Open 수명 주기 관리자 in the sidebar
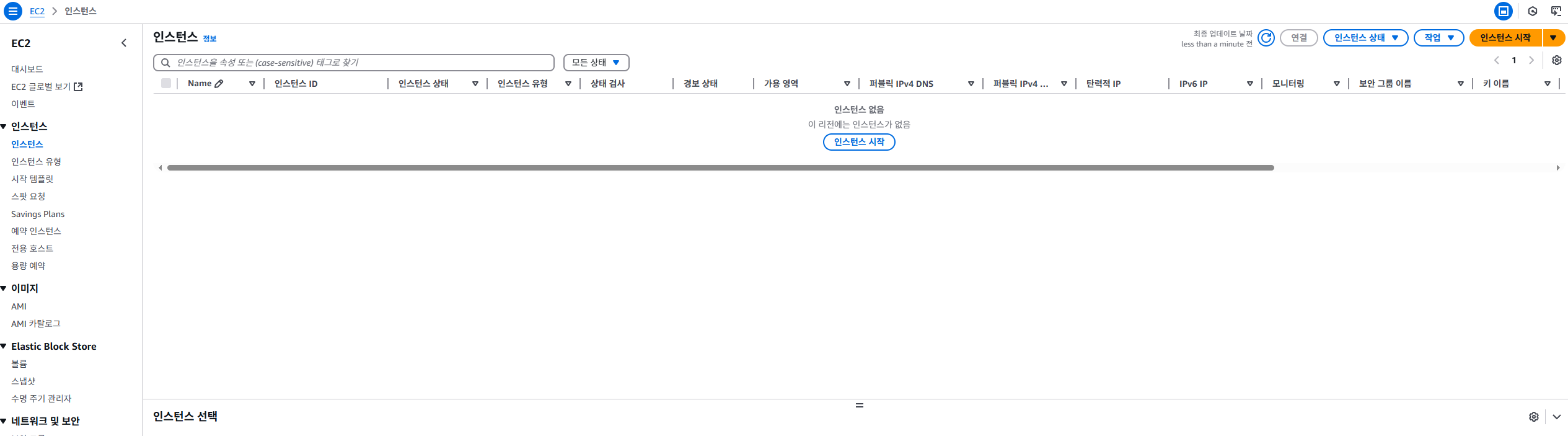The height and width of the screenshot is (436, 1568). (x=42, y=399)
